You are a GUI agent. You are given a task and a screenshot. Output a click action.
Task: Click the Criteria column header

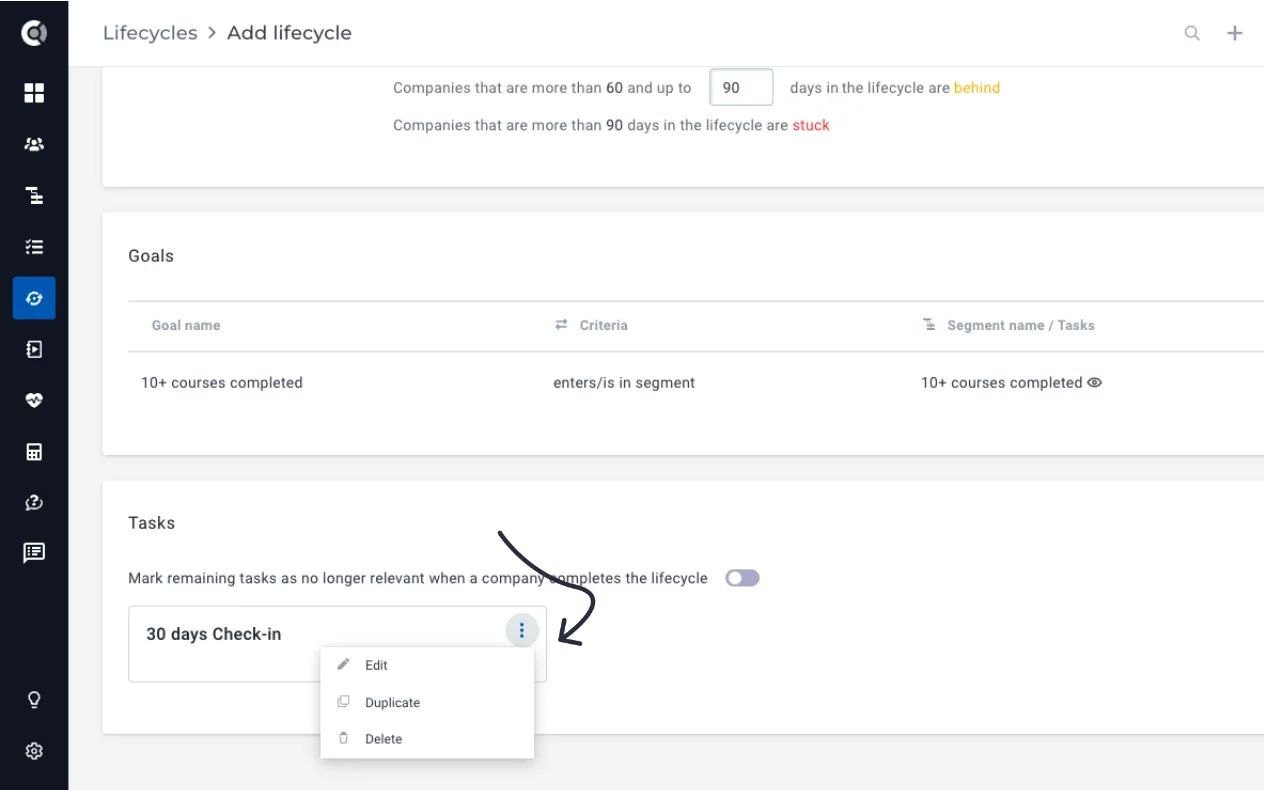pyautogui.click(x=604, y=325)
